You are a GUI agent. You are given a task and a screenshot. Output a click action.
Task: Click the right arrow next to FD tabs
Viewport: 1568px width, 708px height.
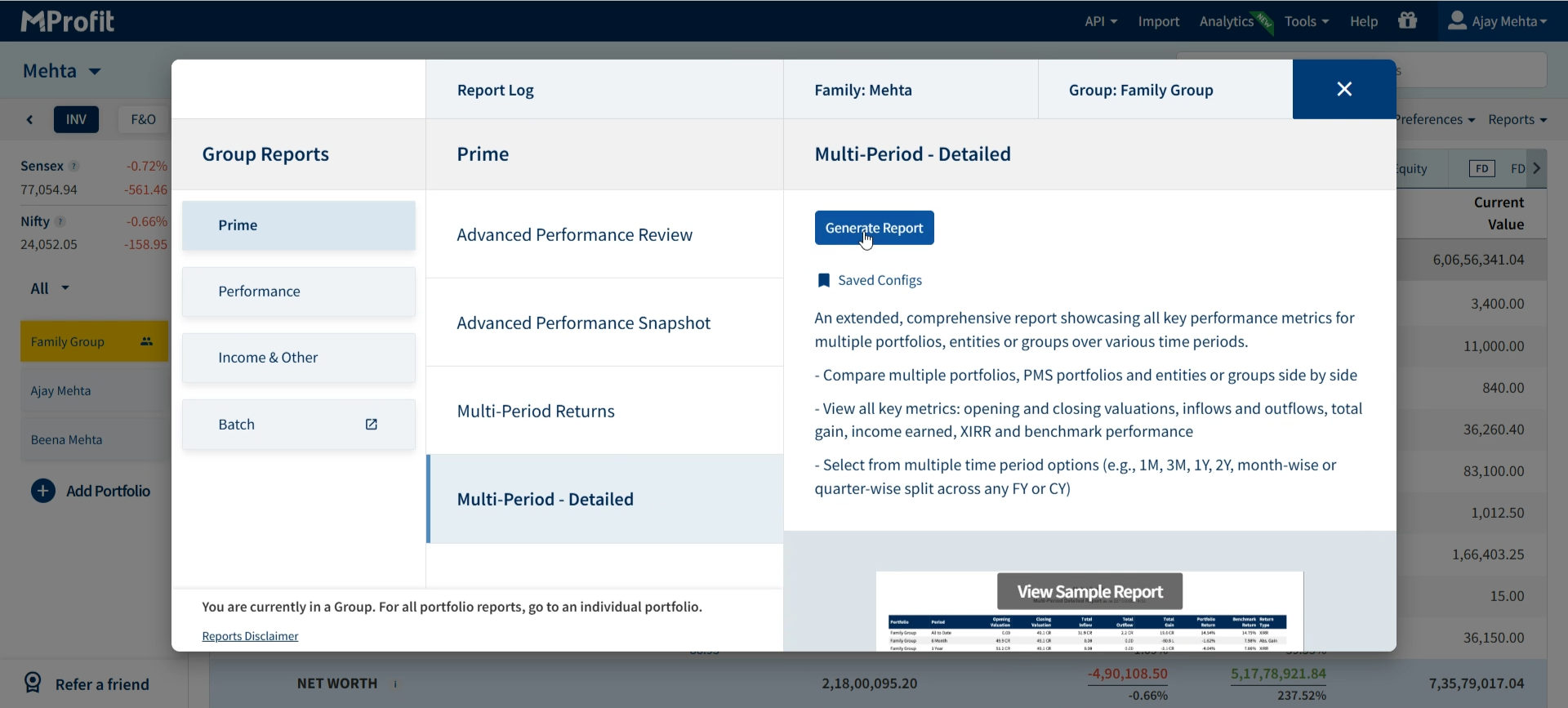pos(1537,168)
